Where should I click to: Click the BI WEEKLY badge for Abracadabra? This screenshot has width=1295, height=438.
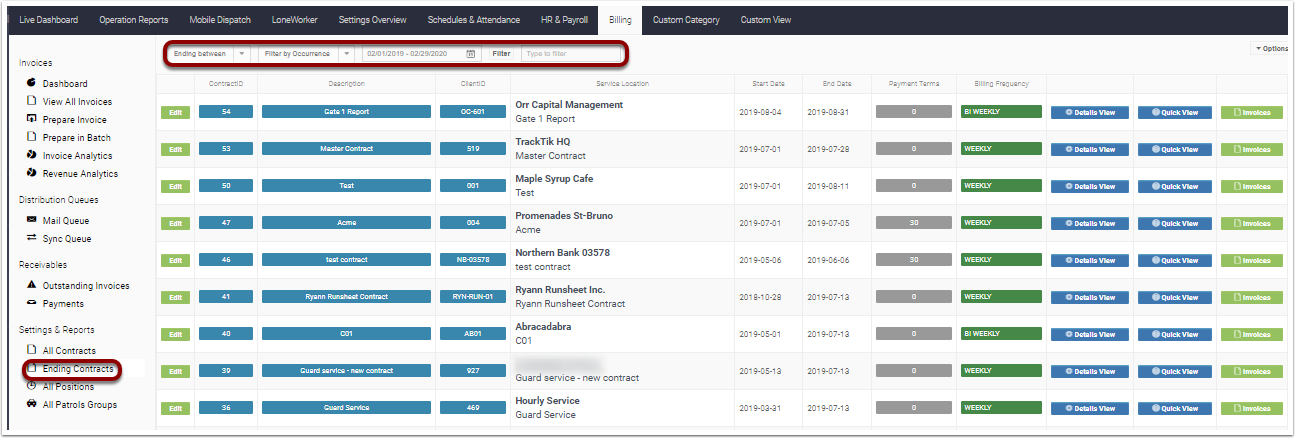[x=1001, y=334]
